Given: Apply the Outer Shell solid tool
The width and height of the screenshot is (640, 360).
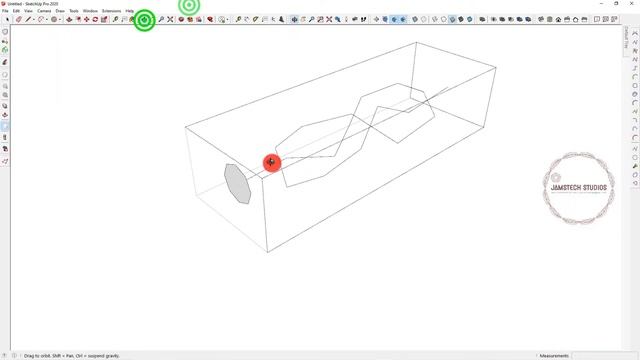Looking at the screenshot, I should pos(482,19).
